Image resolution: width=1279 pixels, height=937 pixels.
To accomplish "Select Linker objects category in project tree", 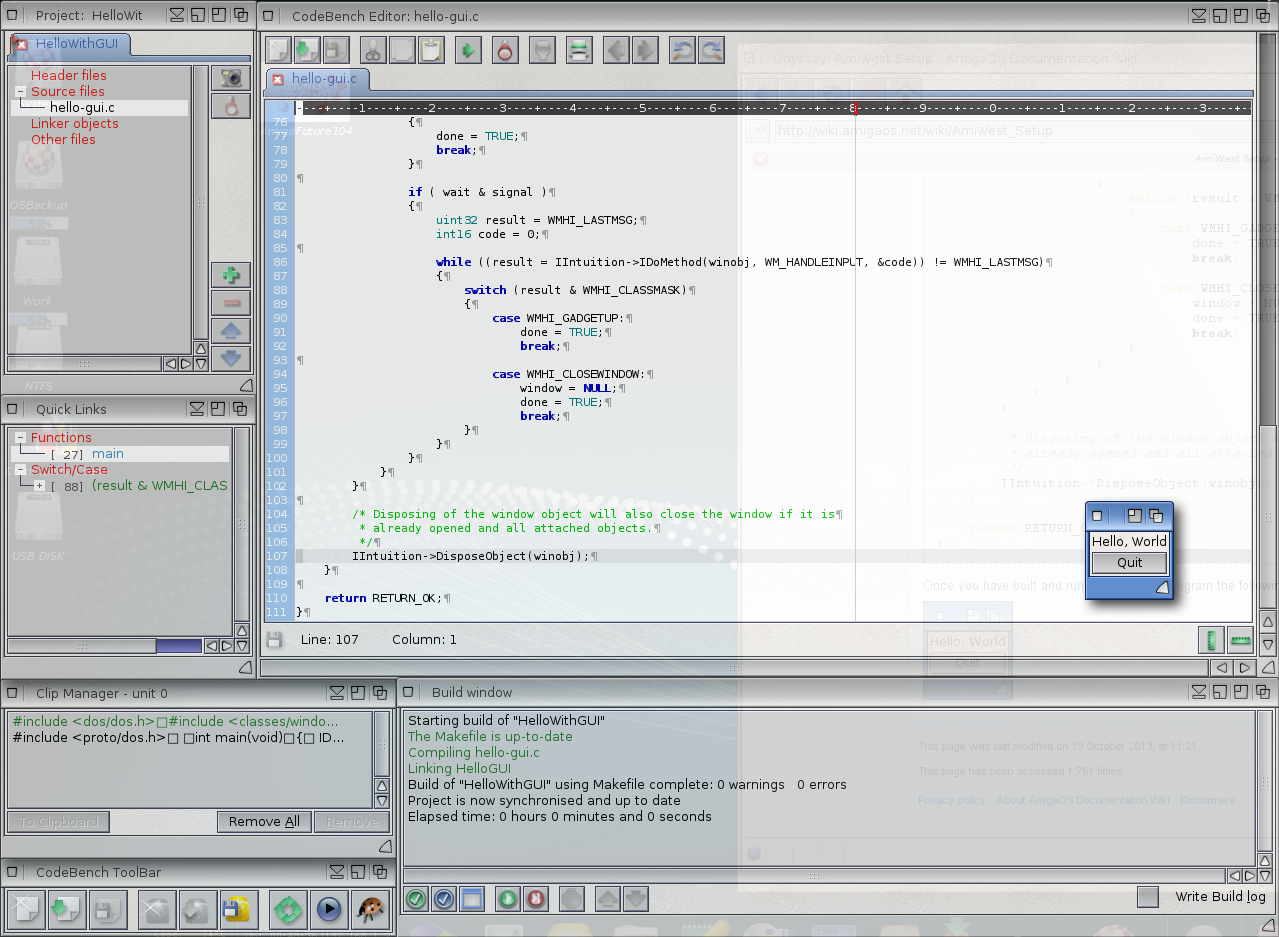I will (74, 123).
